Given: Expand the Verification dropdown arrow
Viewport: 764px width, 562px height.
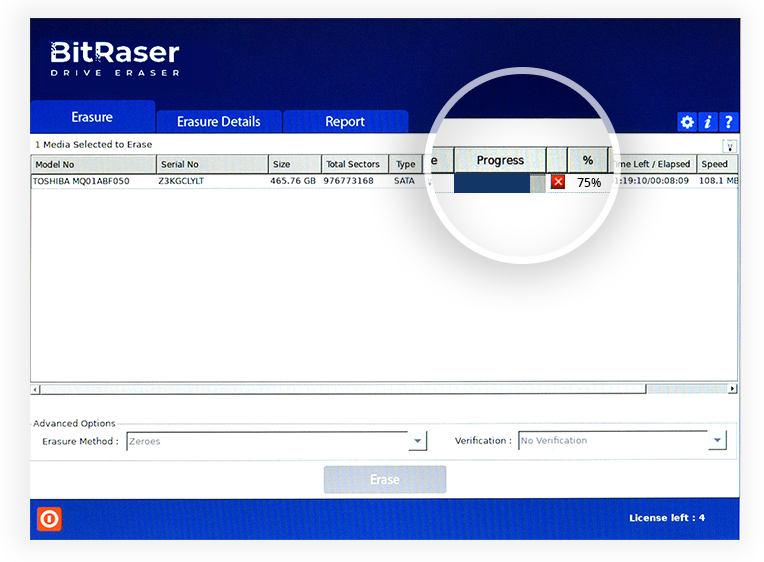Looking at the screenshot, I should [717, 440].
